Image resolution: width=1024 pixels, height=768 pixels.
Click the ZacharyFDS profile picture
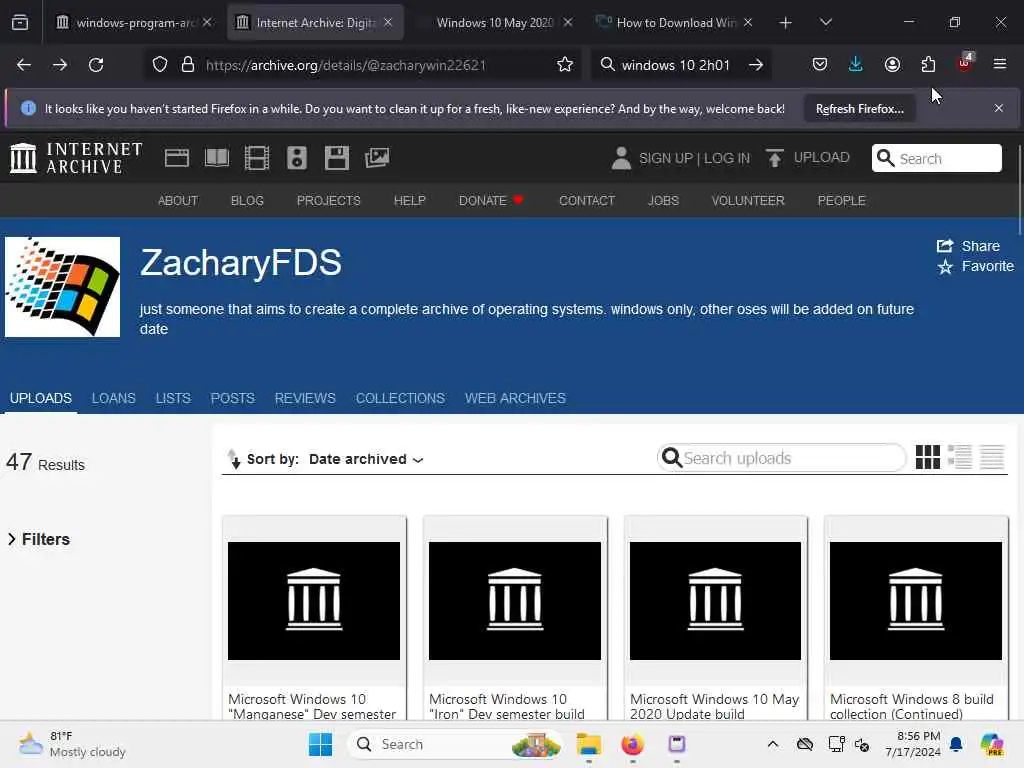(63, 287)
